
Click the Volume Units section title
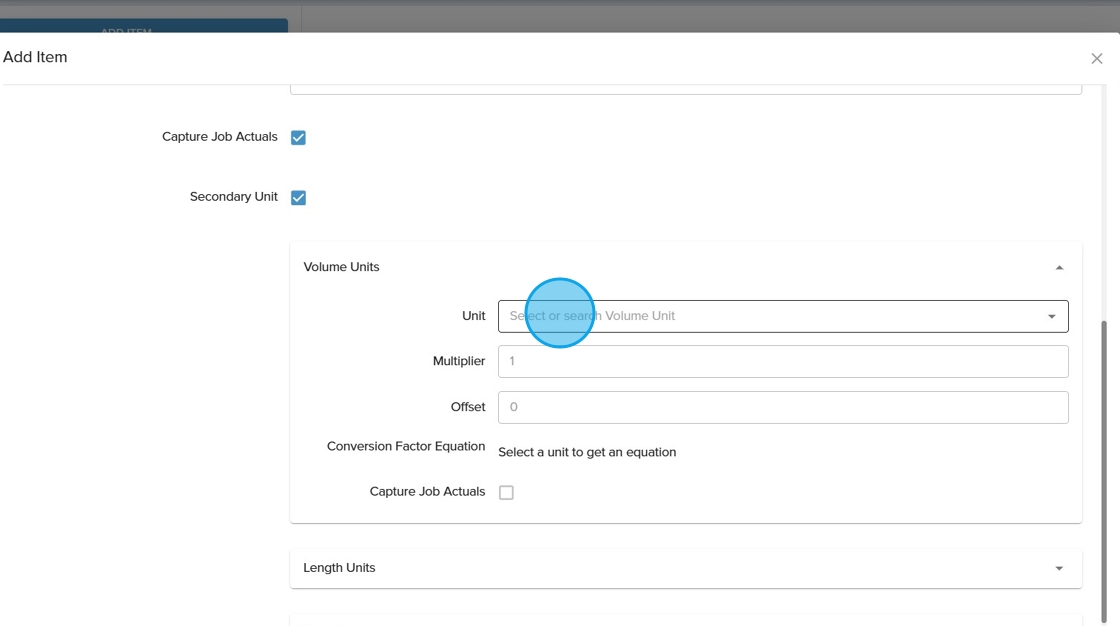[341, 267]
